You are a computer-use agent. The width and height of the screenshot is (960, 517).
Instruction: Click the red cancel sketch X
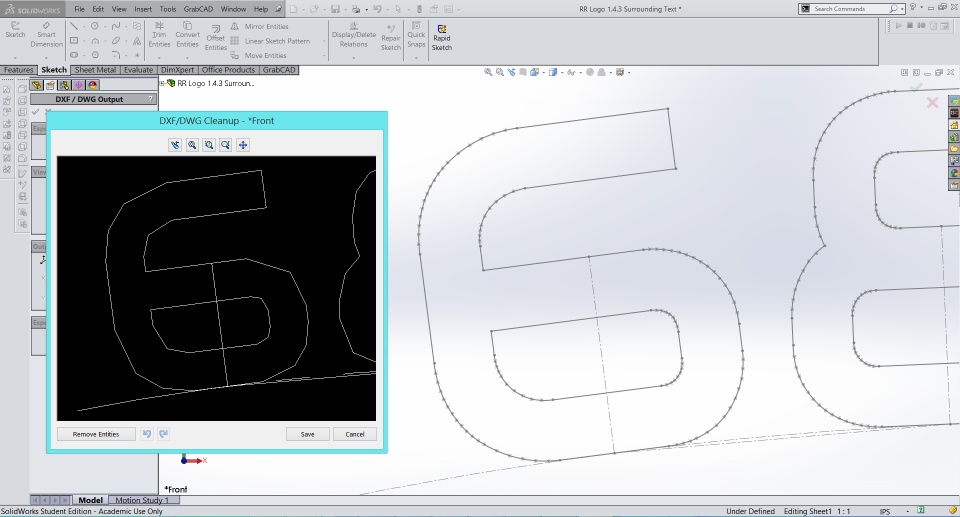point(932,103)
